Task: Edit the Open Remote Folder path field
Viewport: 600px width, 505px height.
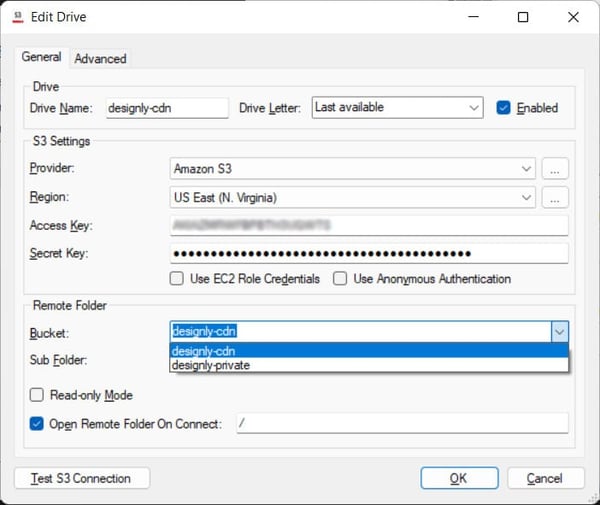Action: (402, 423)
